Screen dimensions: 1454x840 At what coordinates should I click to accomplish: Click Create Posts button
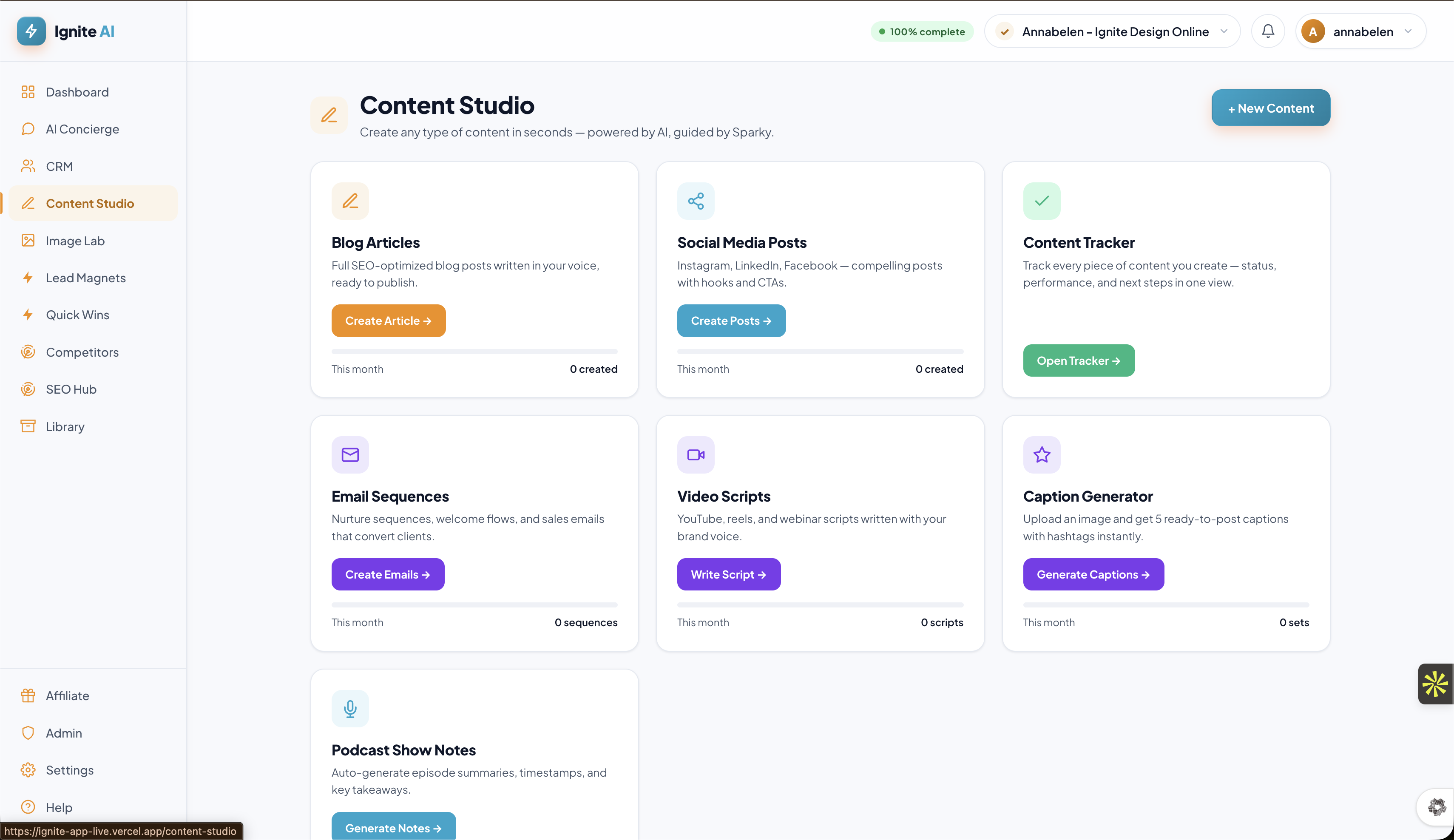click(x=731, y=321)
